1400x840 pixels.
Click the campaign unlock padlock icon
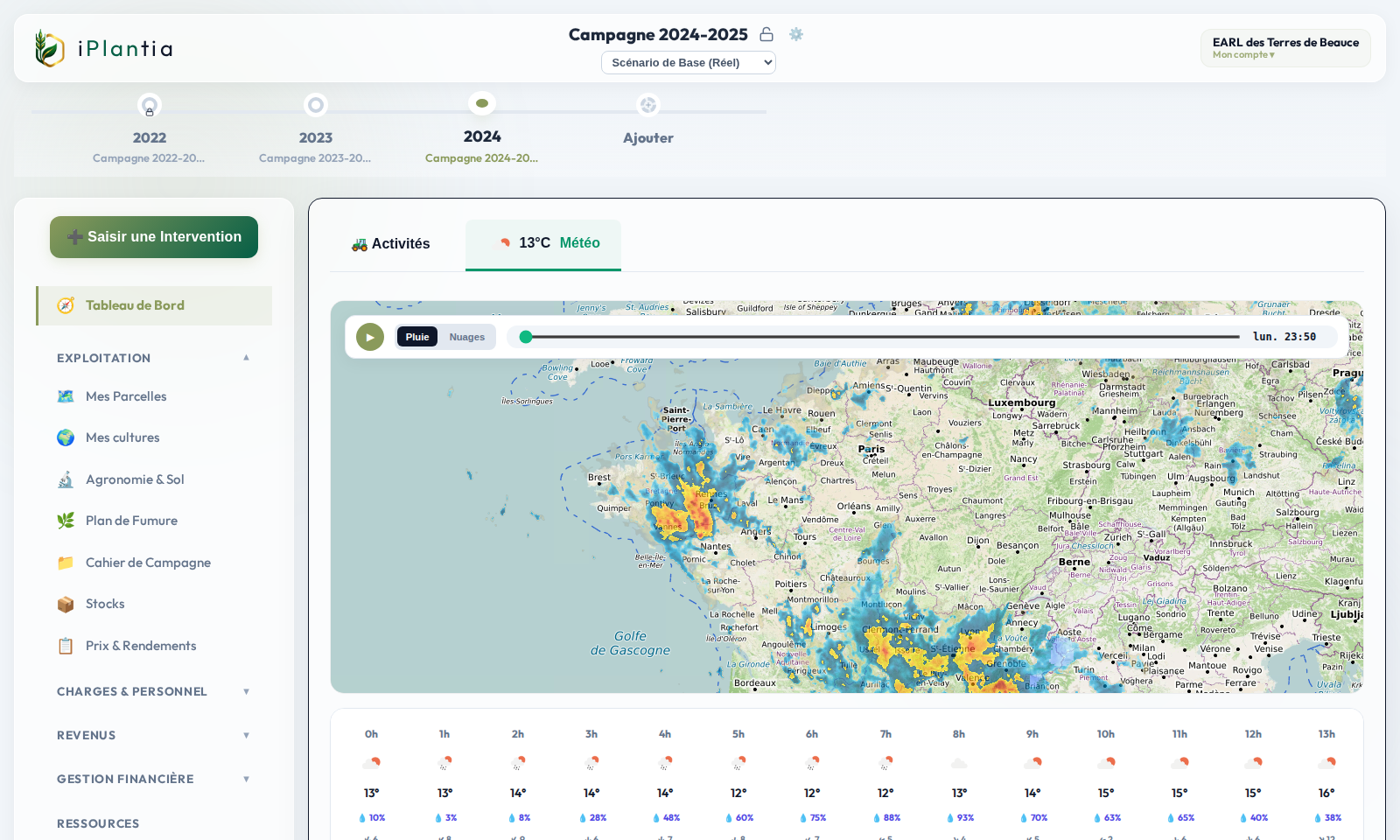tap(766, 34)
